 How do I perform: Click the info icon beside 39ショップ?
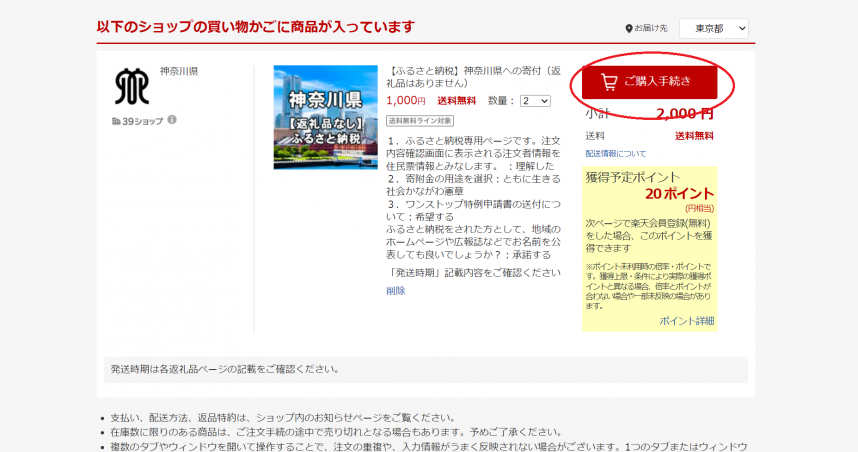172,120
